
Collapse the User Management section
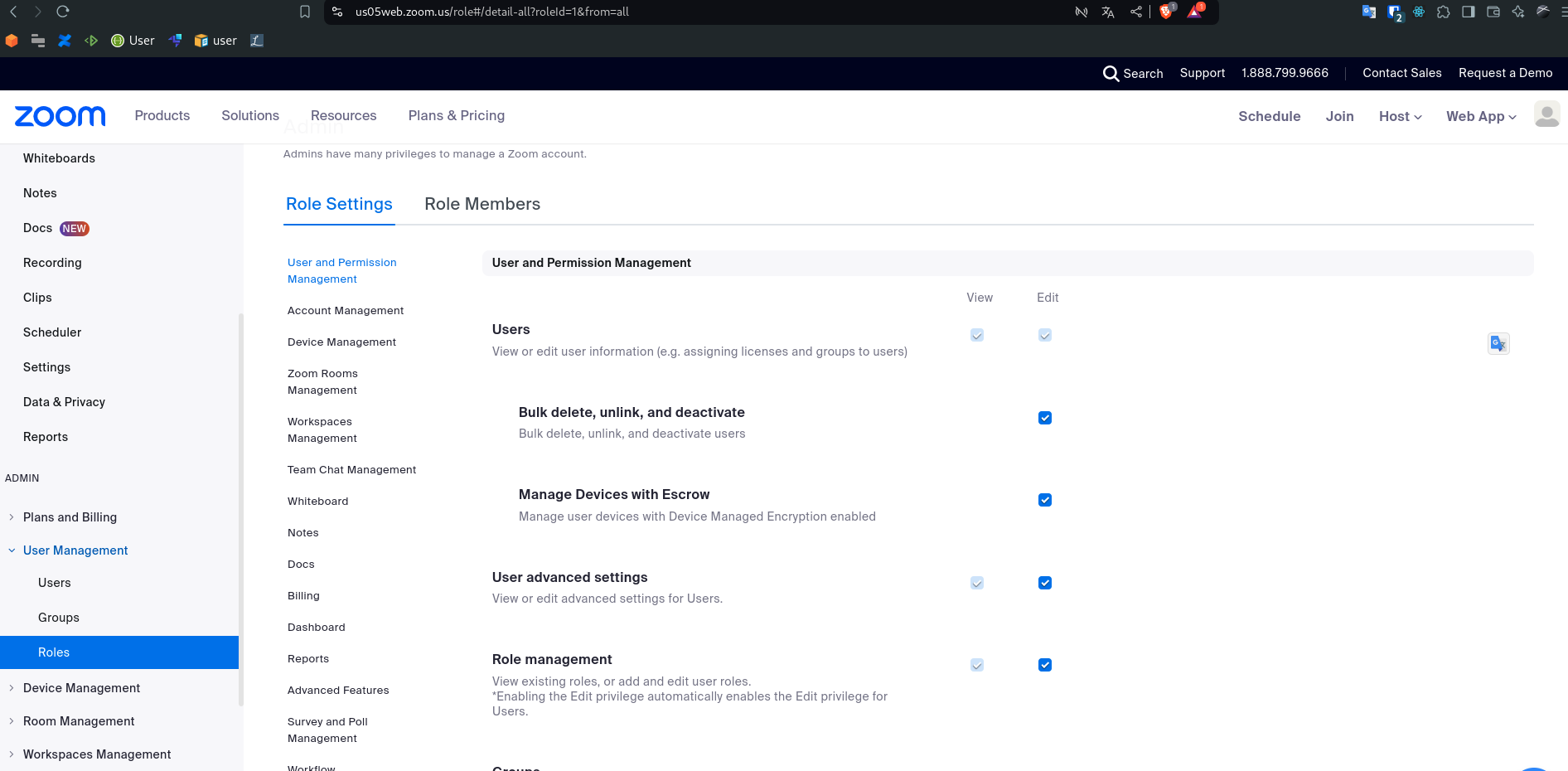(75, 550)
